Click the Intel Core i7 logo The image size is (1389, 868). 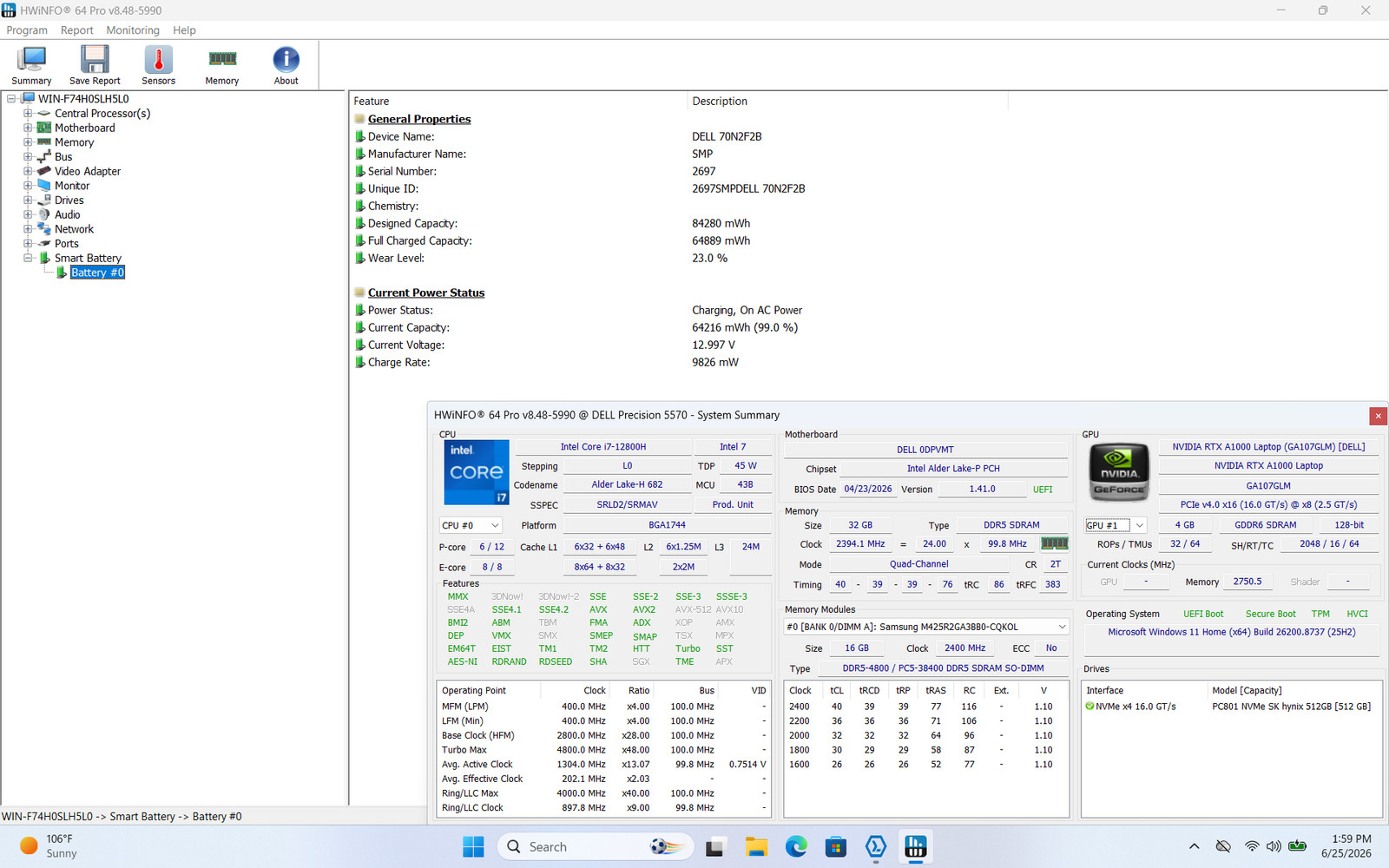[x=477, y=472]
